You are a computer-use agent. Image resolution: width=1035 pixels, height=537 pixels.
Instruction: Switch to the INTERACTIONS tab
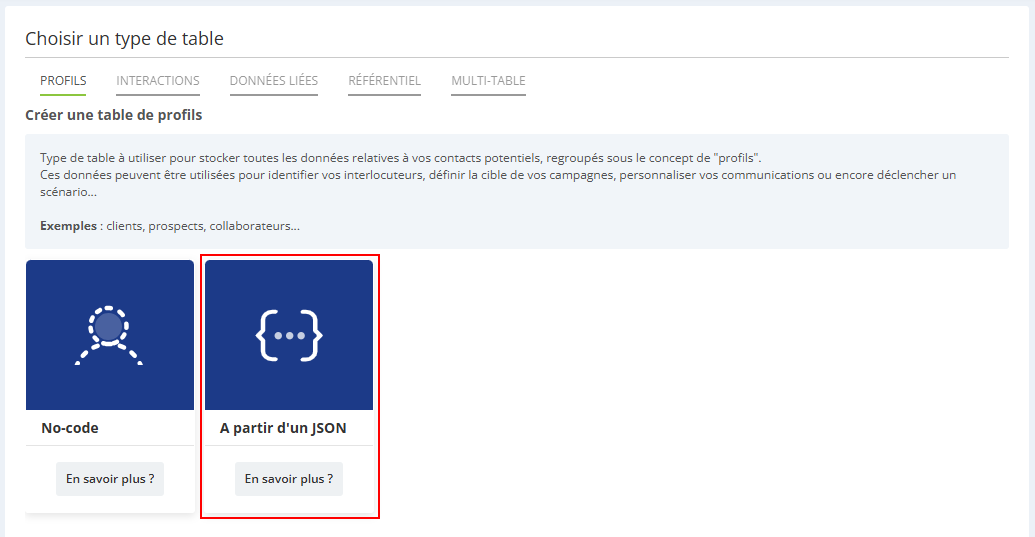[x=158, y=80]
